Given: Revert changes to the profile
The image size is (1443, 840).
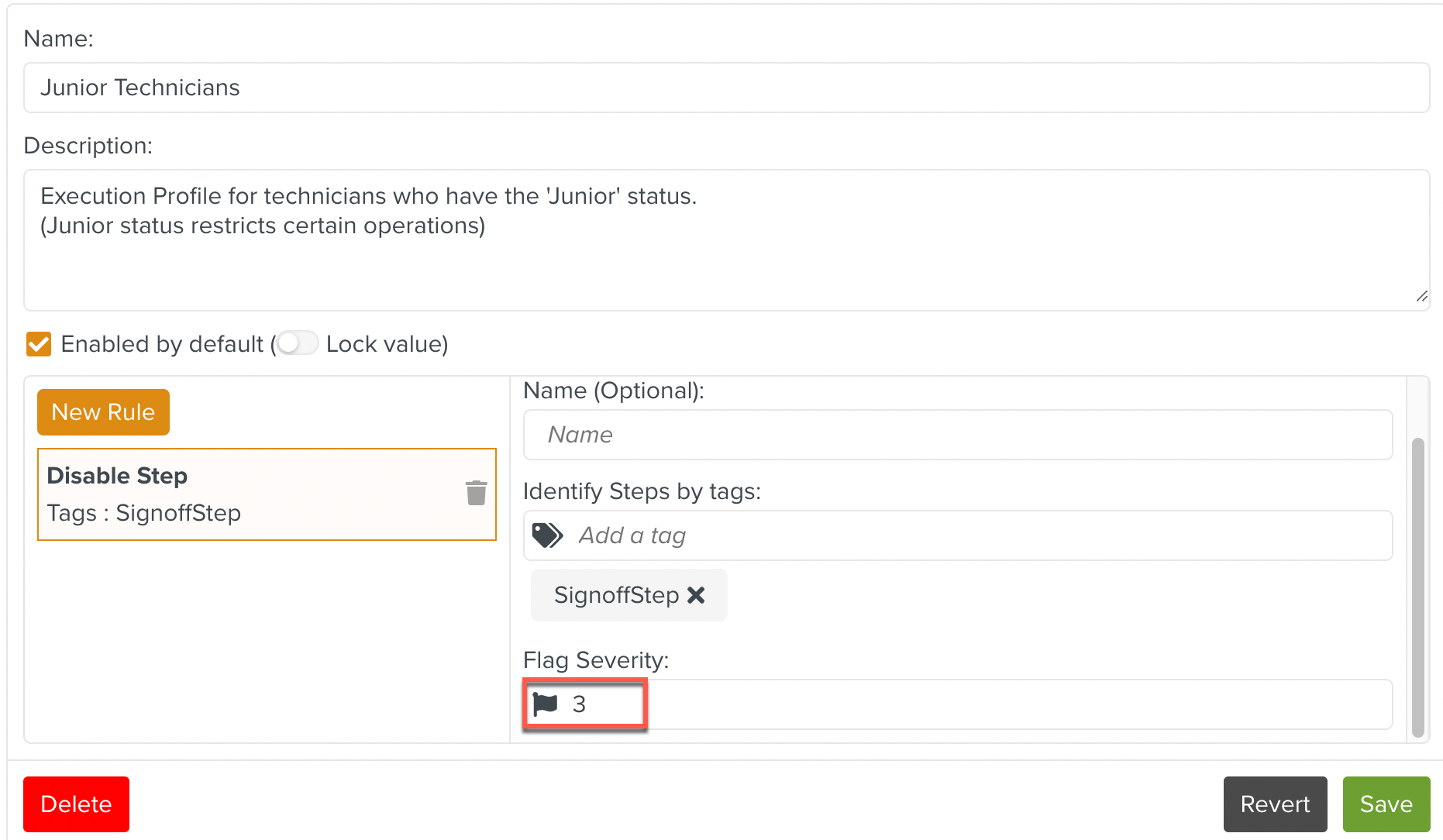Looking at the screenshot, I should click(x=1275, y=804).
